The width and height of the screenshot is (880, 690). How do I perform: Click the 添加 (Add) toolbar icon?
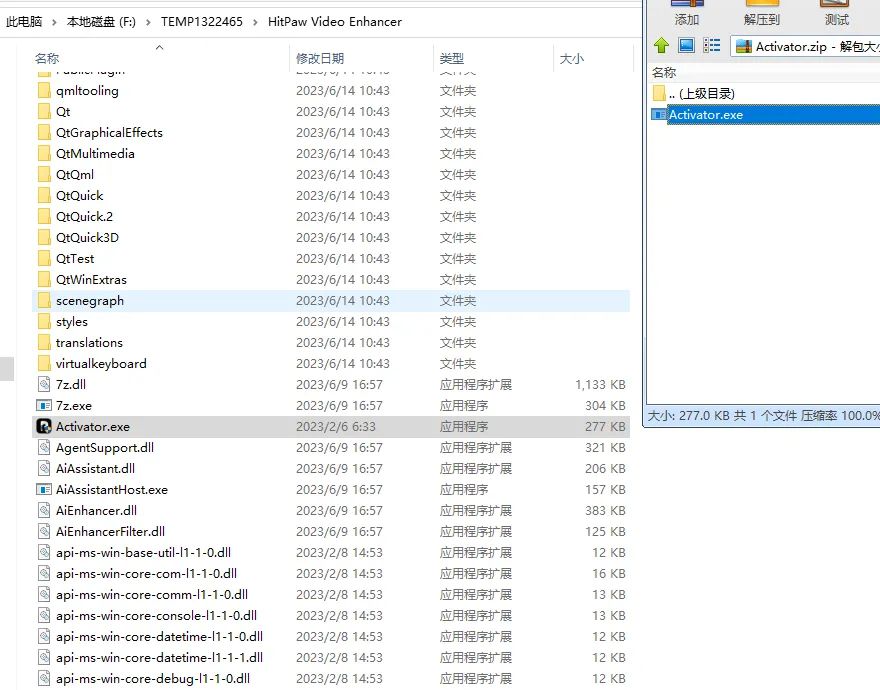(x=687, y=13)
